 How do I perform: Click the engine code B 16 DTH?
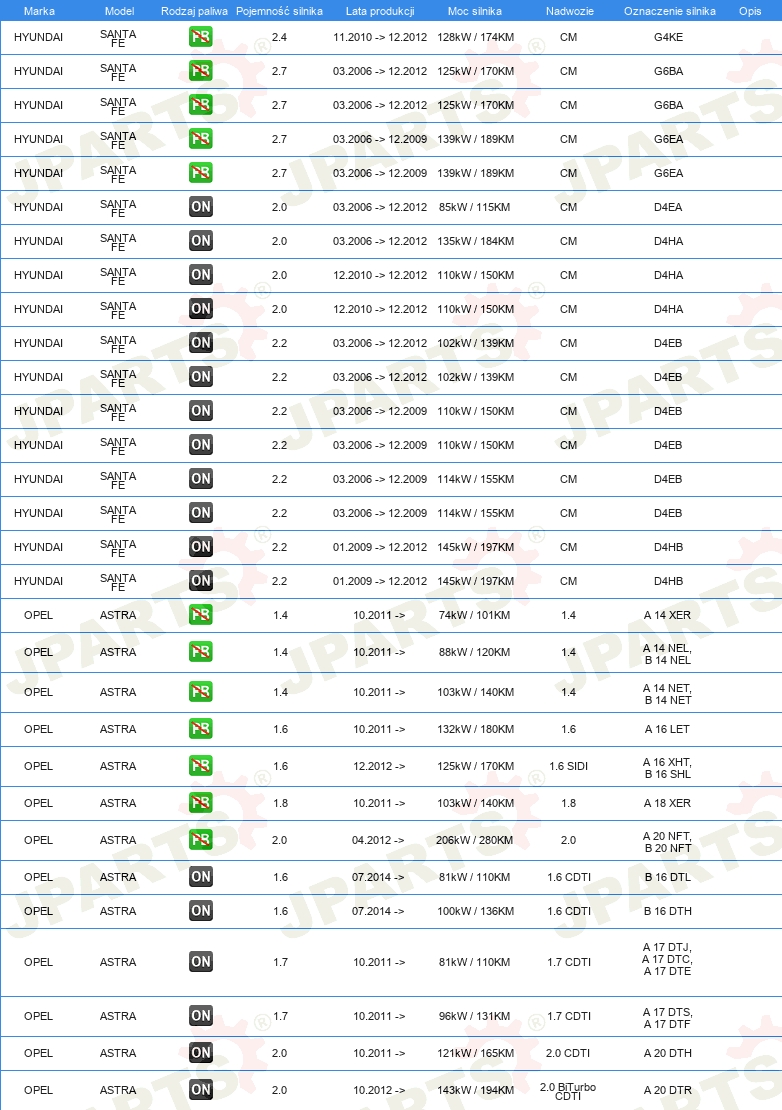click(x=667, y=911)
